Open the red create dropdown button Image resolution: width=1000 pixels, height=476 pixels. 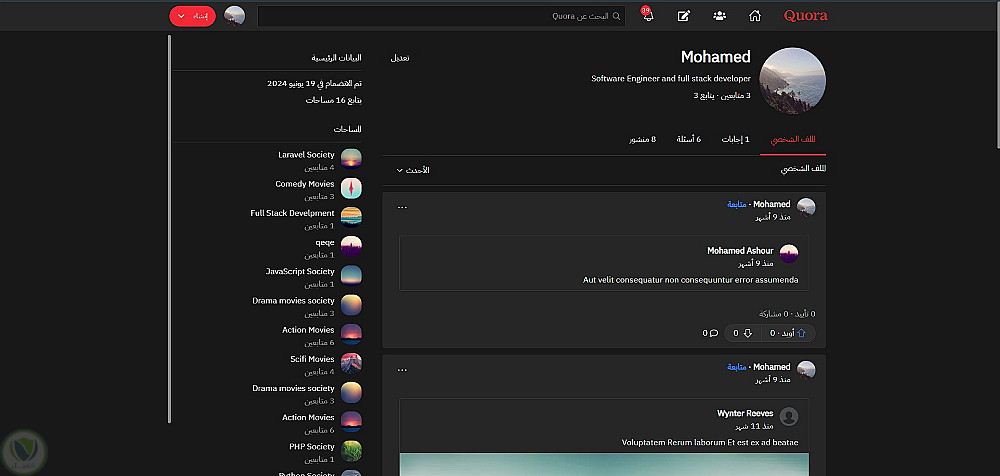(193, 16)
